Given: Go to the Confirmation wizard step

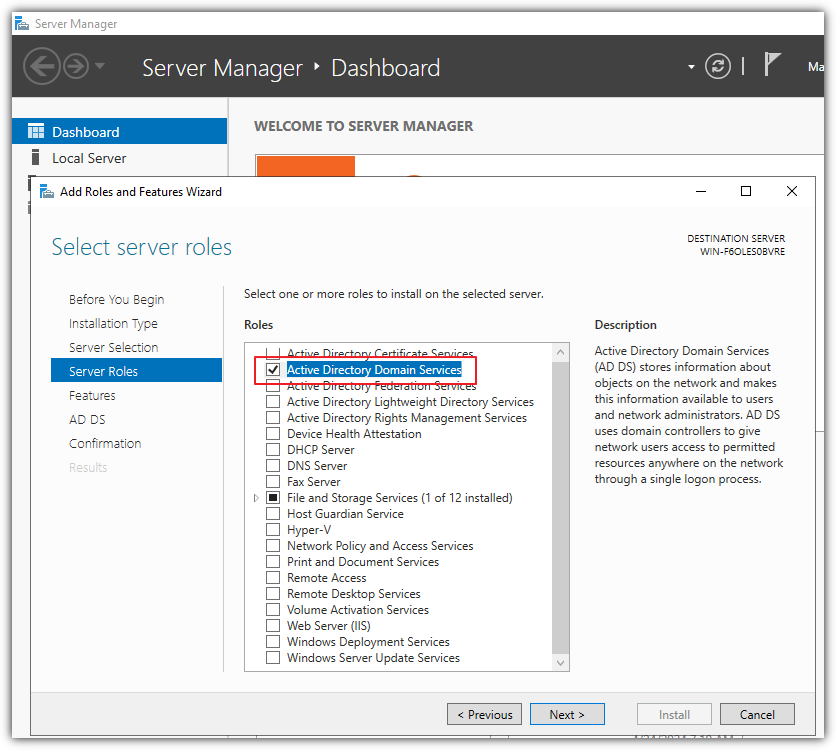Looking at the screenshot, I should pos(105,444).
